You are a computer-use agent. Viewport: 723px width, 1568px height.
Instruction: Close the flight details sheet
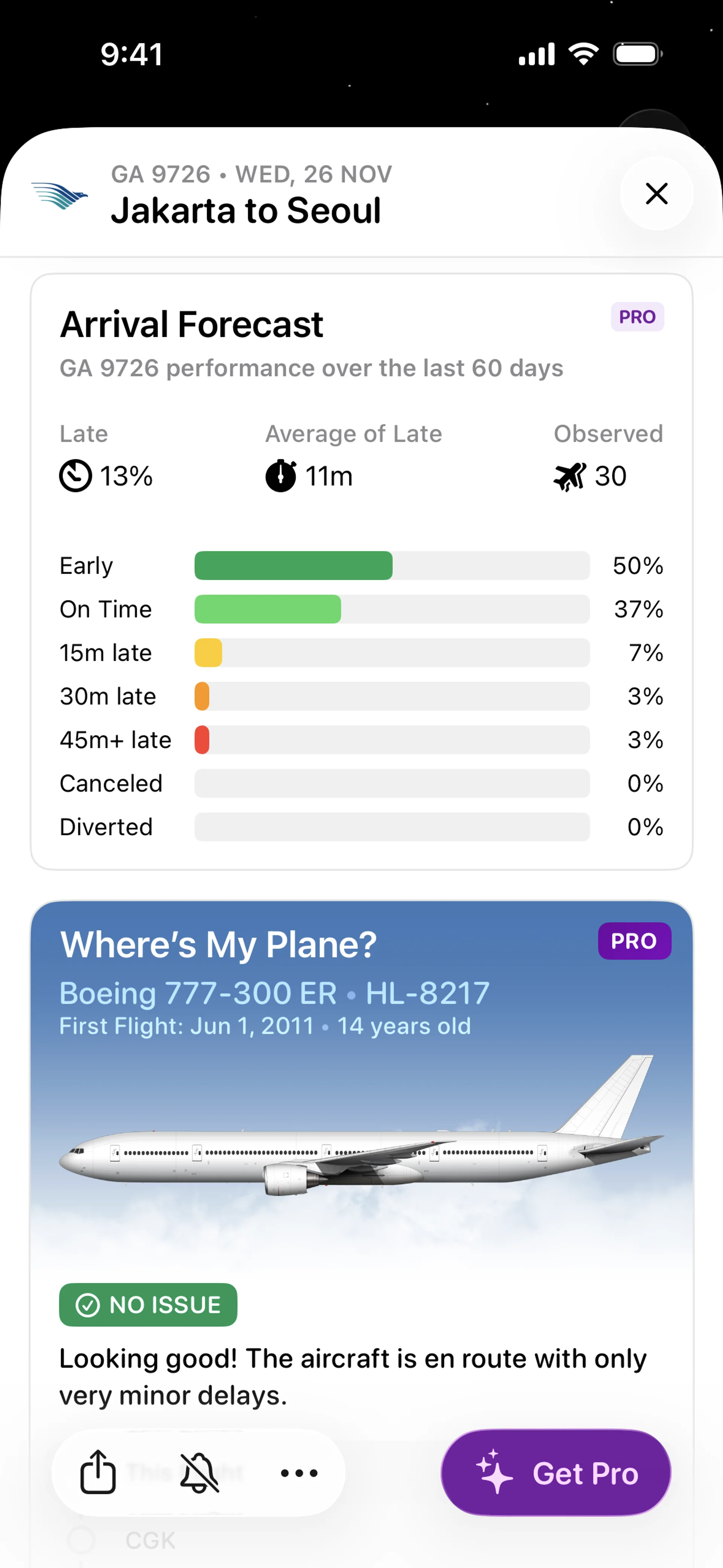click(656, 194)
